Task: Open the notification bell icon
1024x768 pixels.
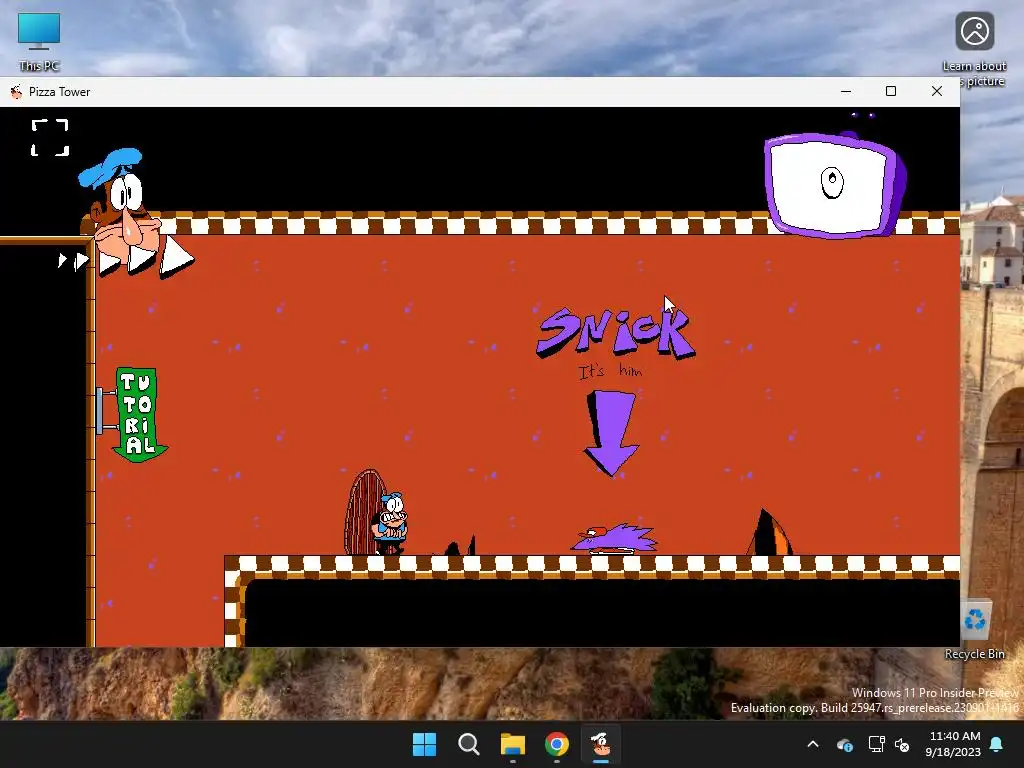Action: coord(997,744)
